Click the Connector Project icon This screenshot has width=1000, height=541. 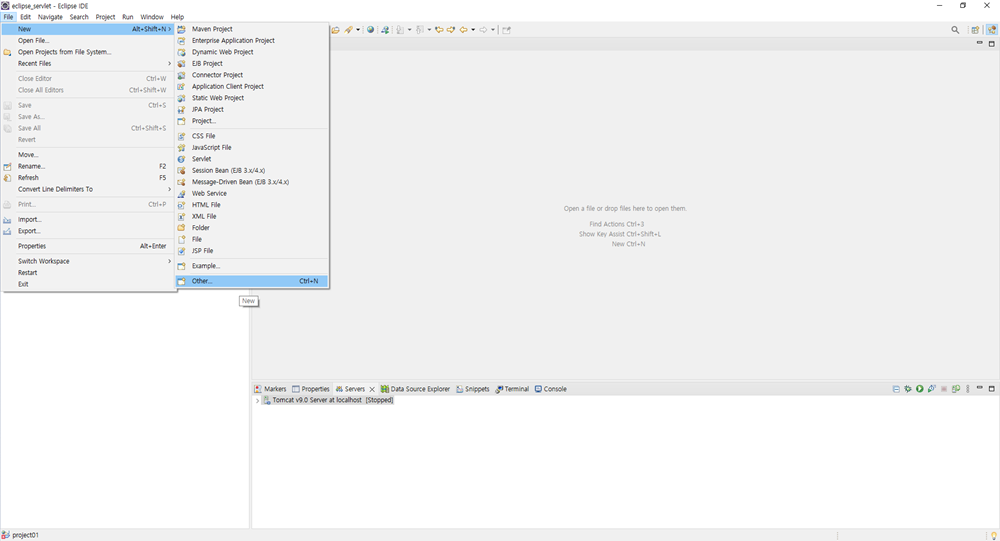click(x=182, y=75)
